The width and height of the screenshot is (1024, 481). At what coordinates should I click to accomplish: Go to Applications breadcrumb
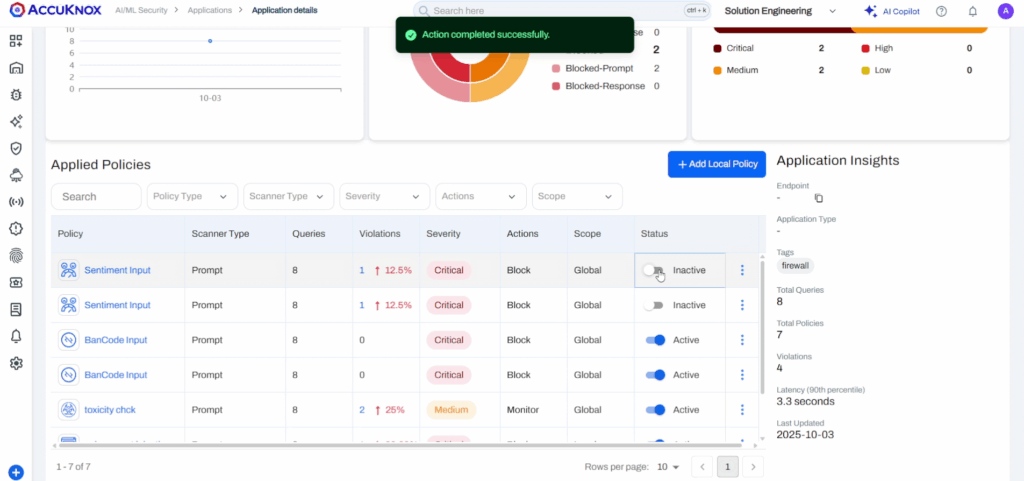210,10
